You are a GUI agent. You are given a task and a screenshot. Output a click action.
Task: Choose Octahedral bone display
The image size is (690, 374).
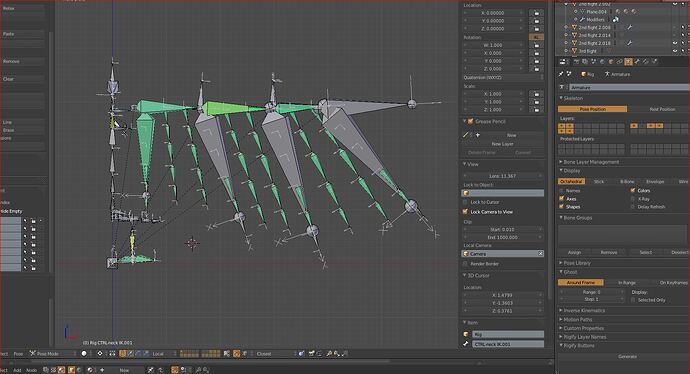coord(571,181)
